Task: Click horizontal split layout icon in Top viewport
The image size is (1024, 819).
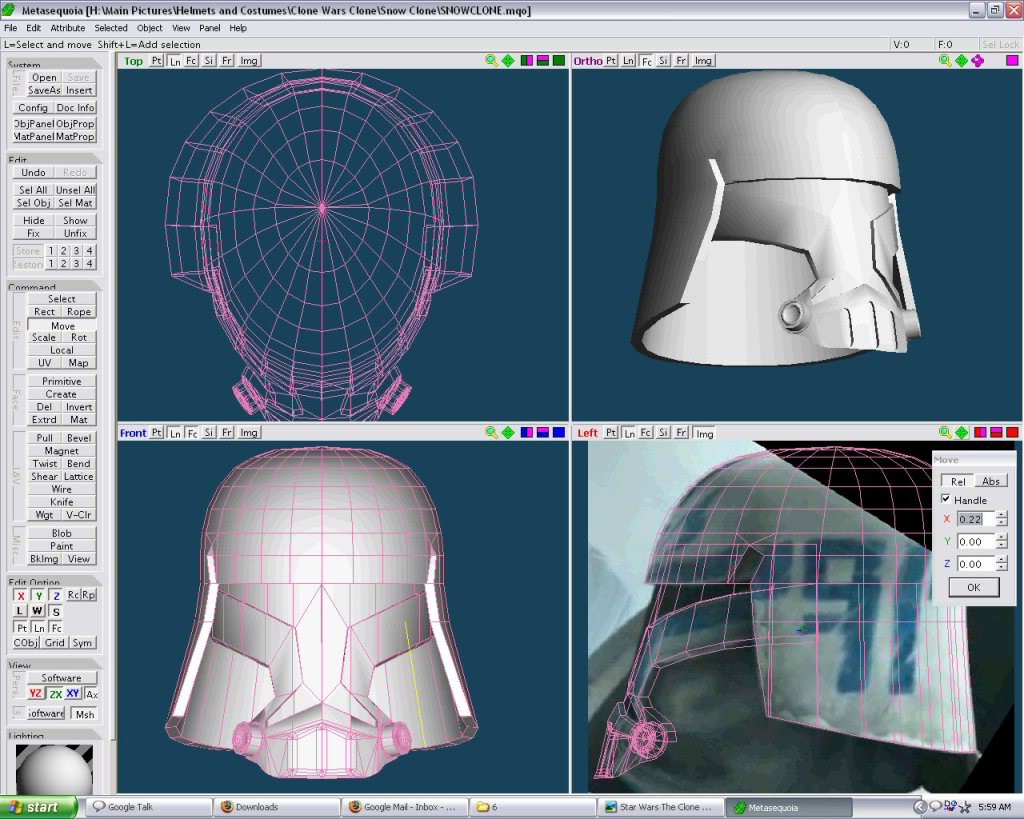Action: click(543, 61)
